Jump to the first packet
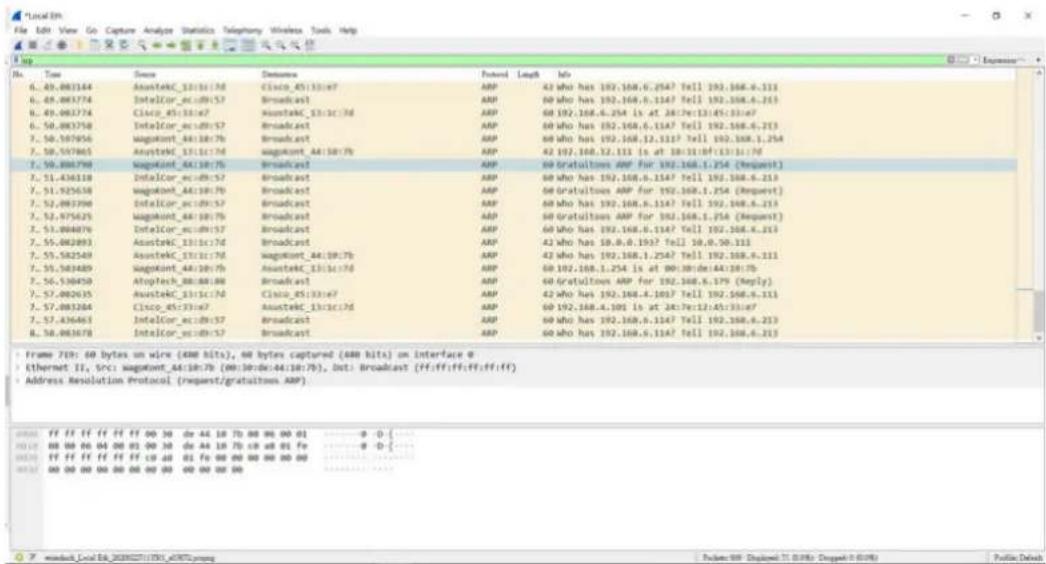 [200, 45]
